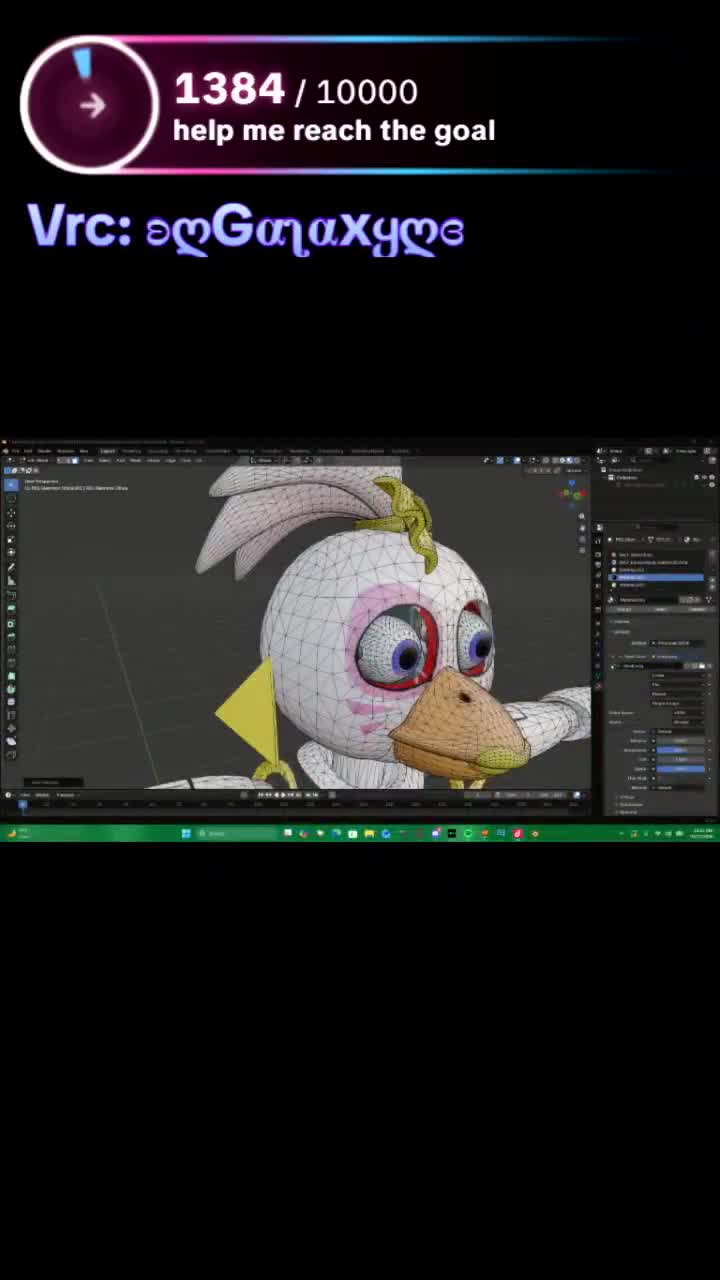Select the highlighted material slot
Image resolution: width=720 pixels, height=1280 pixels.
[x=656, y=577]
